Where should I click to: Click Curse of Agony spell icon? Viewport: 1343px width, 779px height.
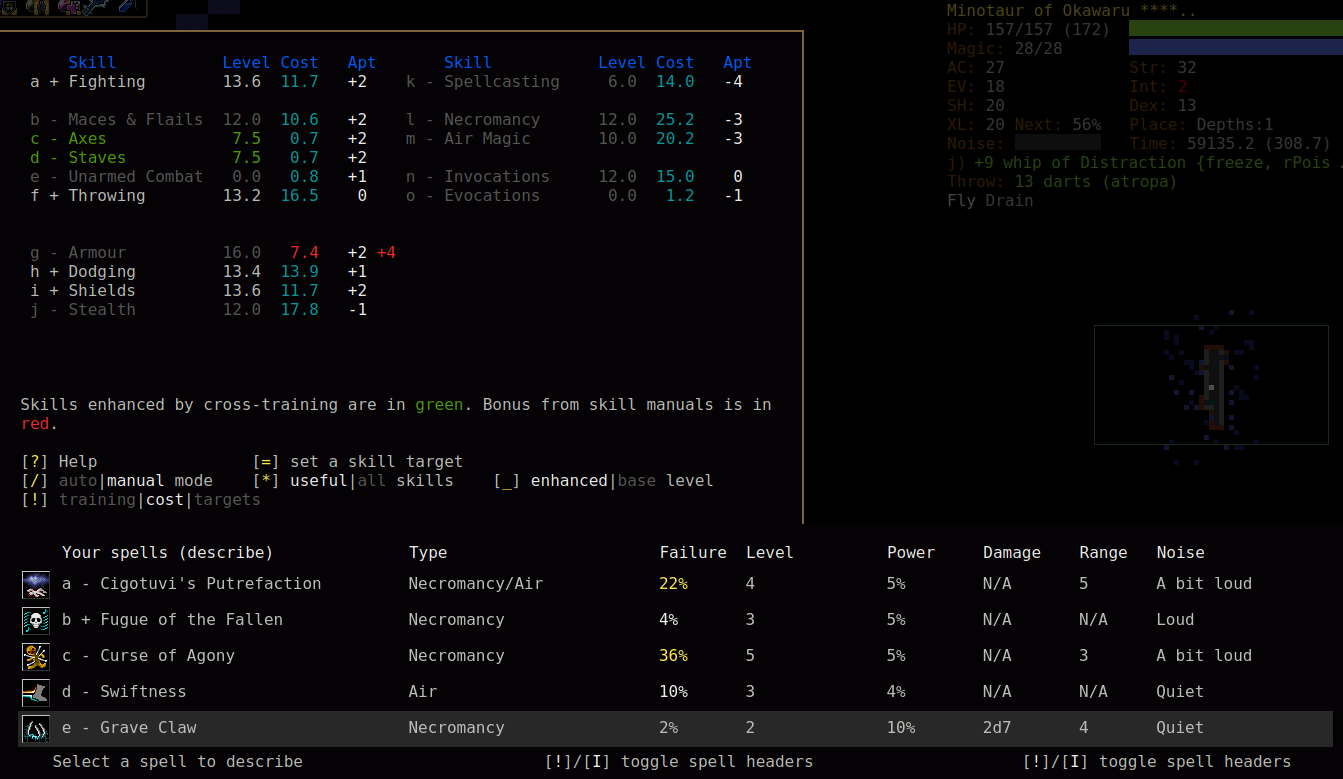36,656
